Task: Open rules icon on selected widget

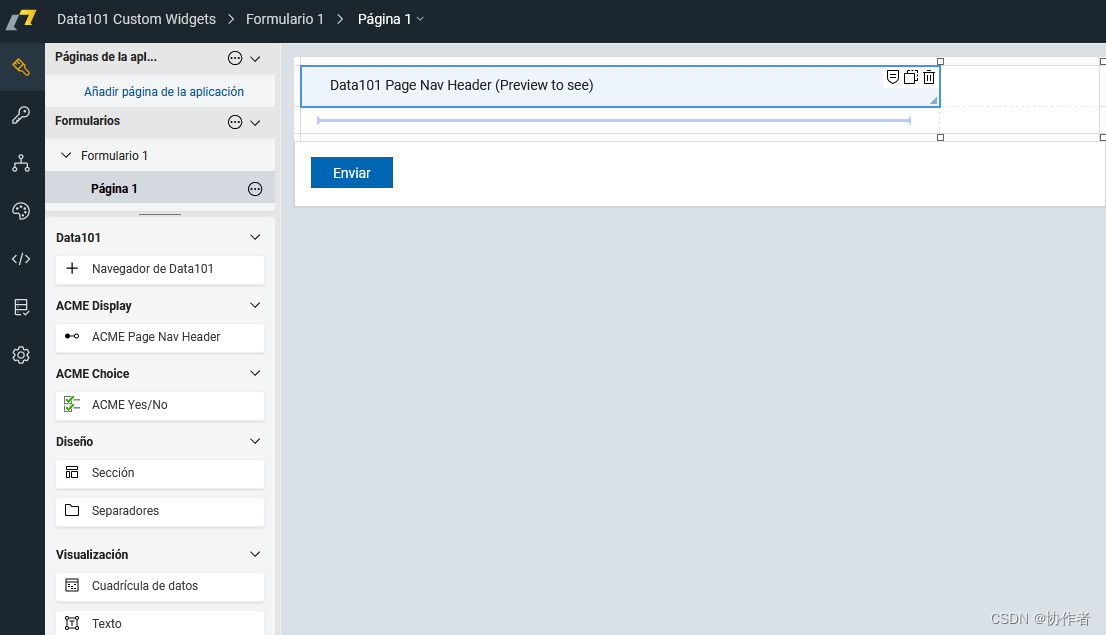Action: (893, 77)
